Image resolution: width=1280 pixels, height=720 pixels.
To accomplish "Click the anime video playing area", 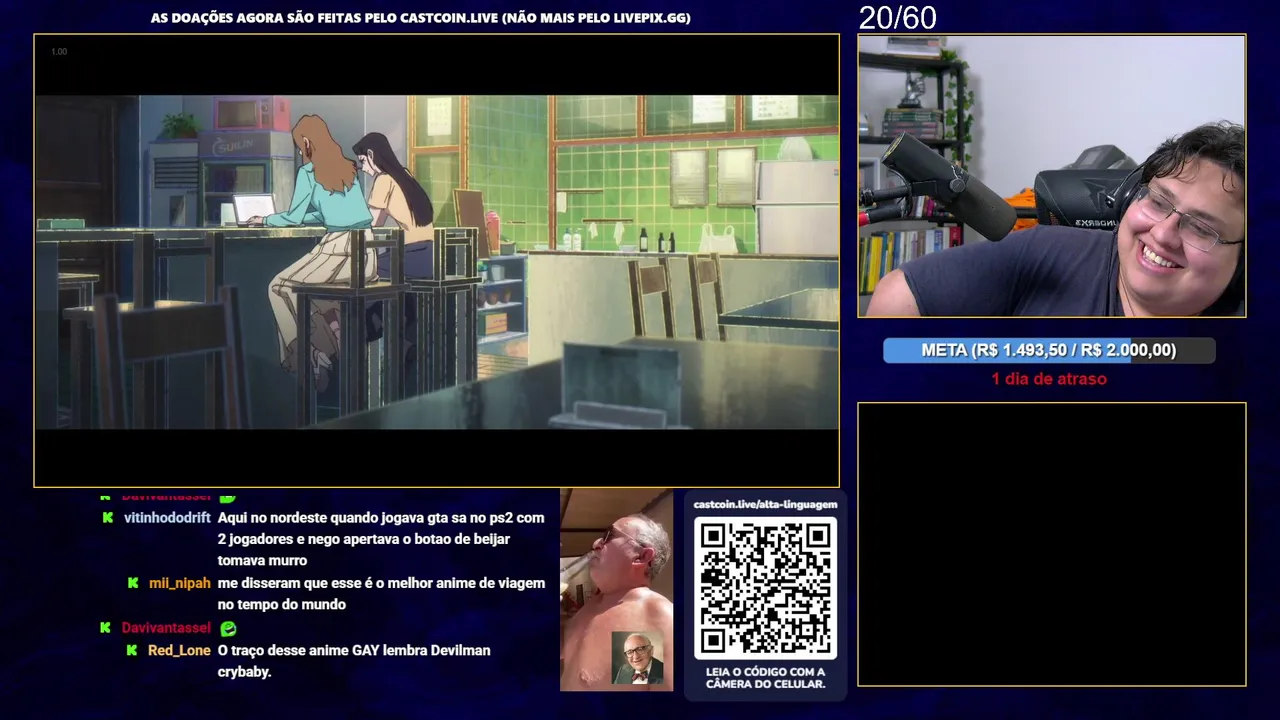I will (437, 262).
